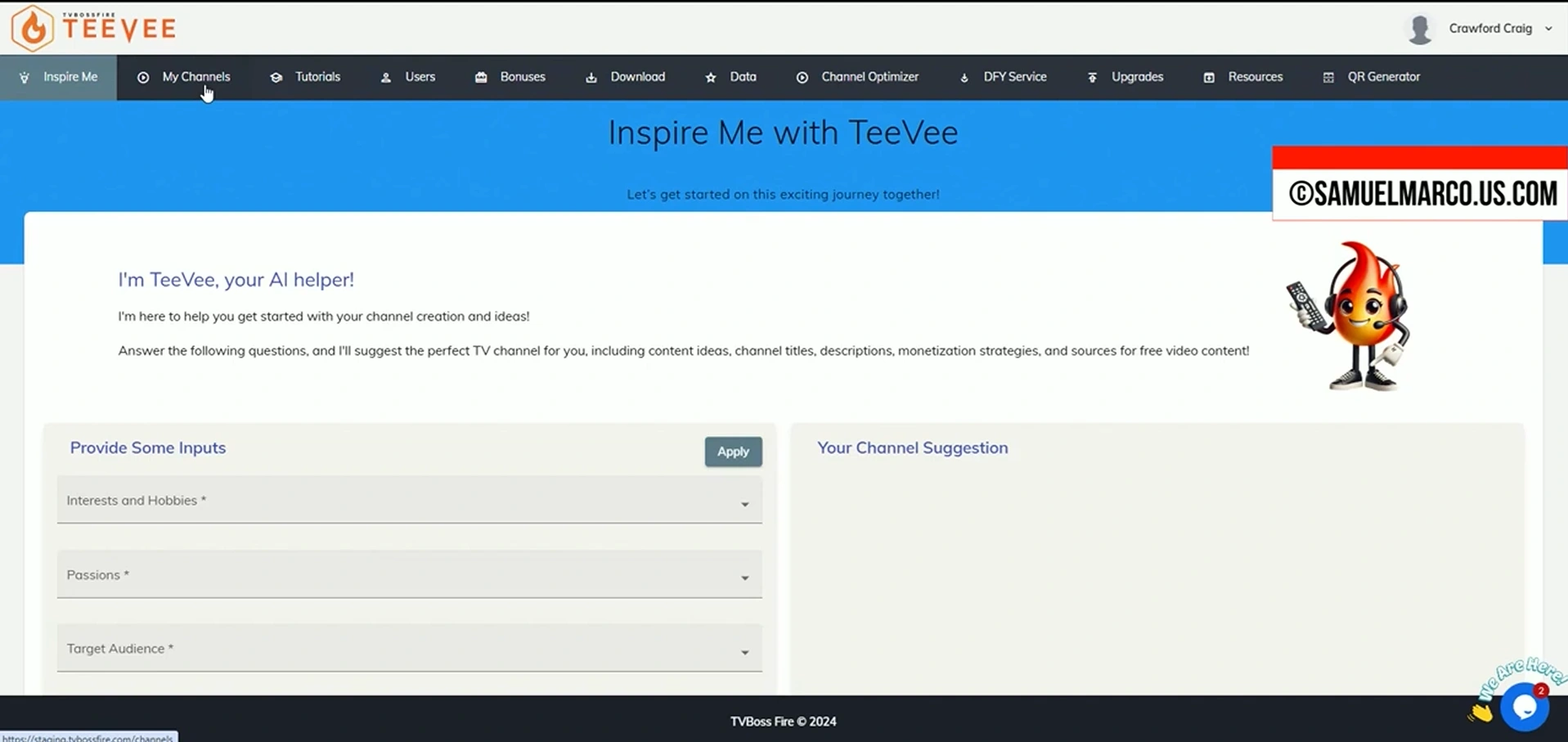This screenshot has width=1568, height=742.
Task: Open the My Channels menu item
Action: [x=195, y=77]
